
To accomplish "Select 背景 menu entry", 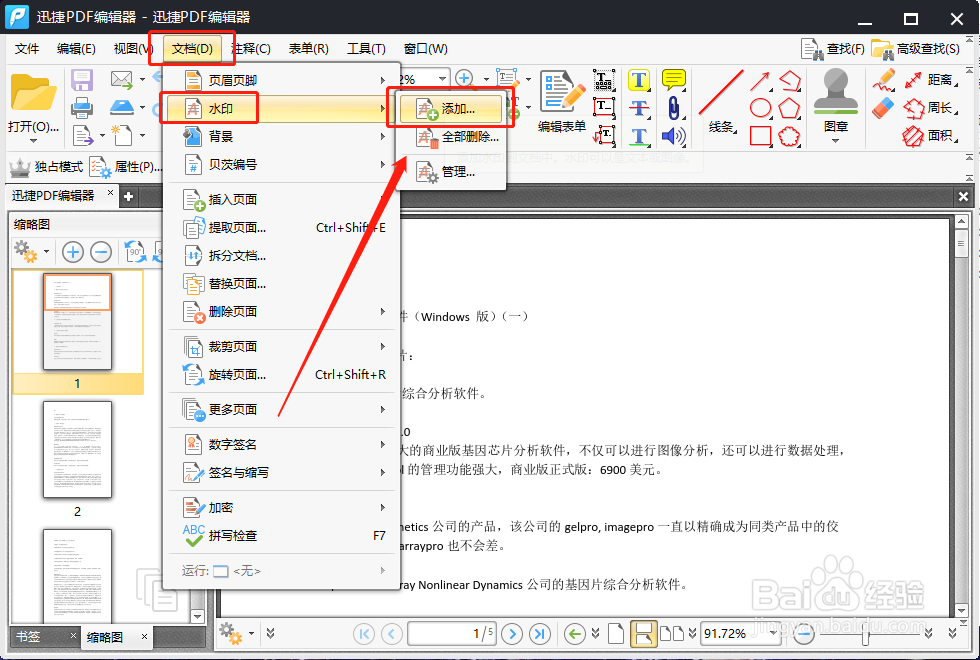I will 281,136.
